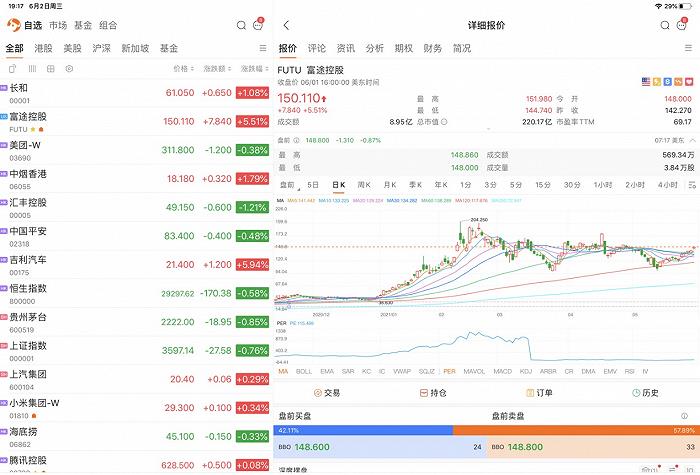Switch watchlist to column view icon
The width and height of the screenshot is (700, 475).
32,69
